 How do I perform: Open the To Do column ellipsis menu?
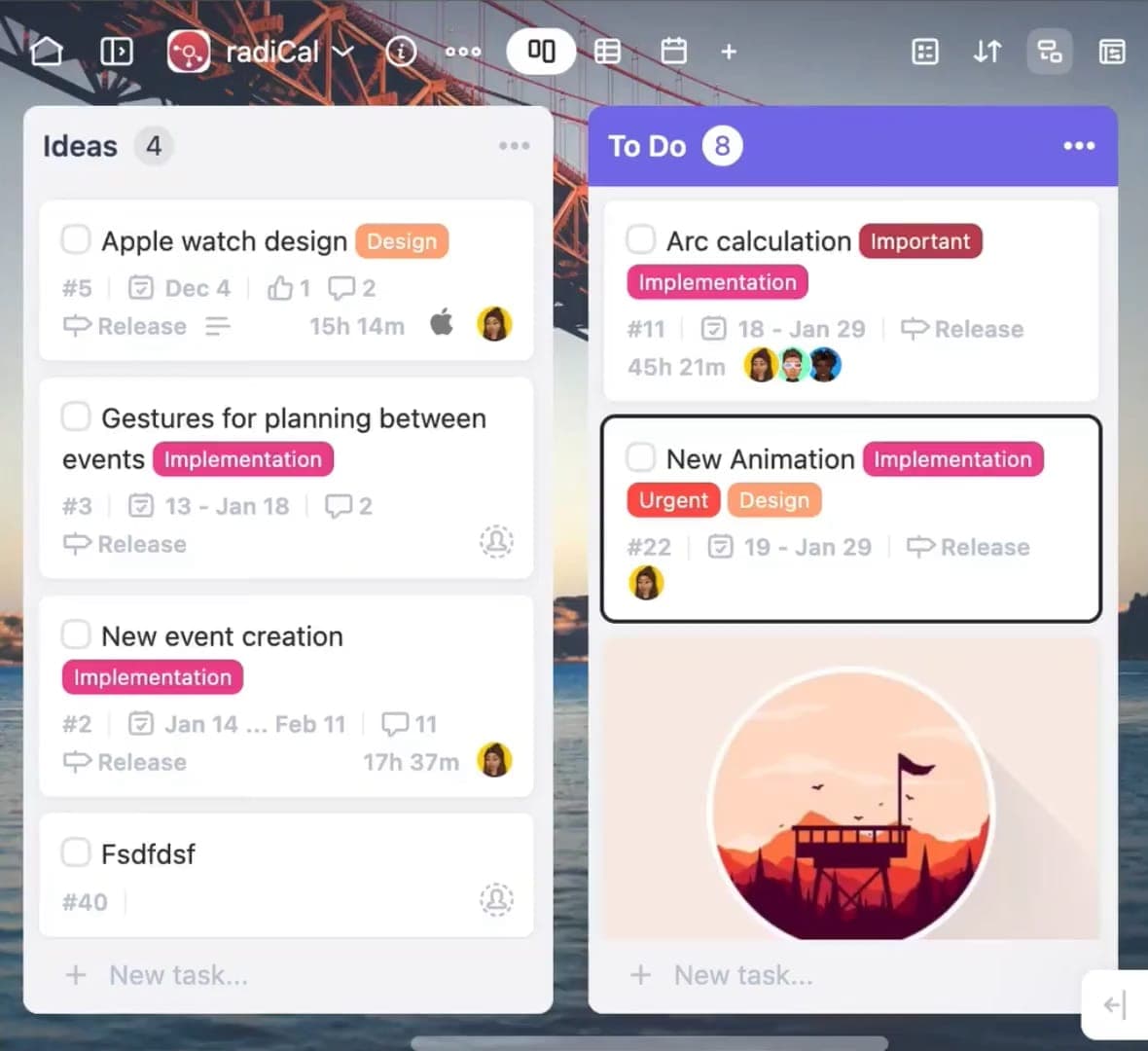tap(1079, 146)
